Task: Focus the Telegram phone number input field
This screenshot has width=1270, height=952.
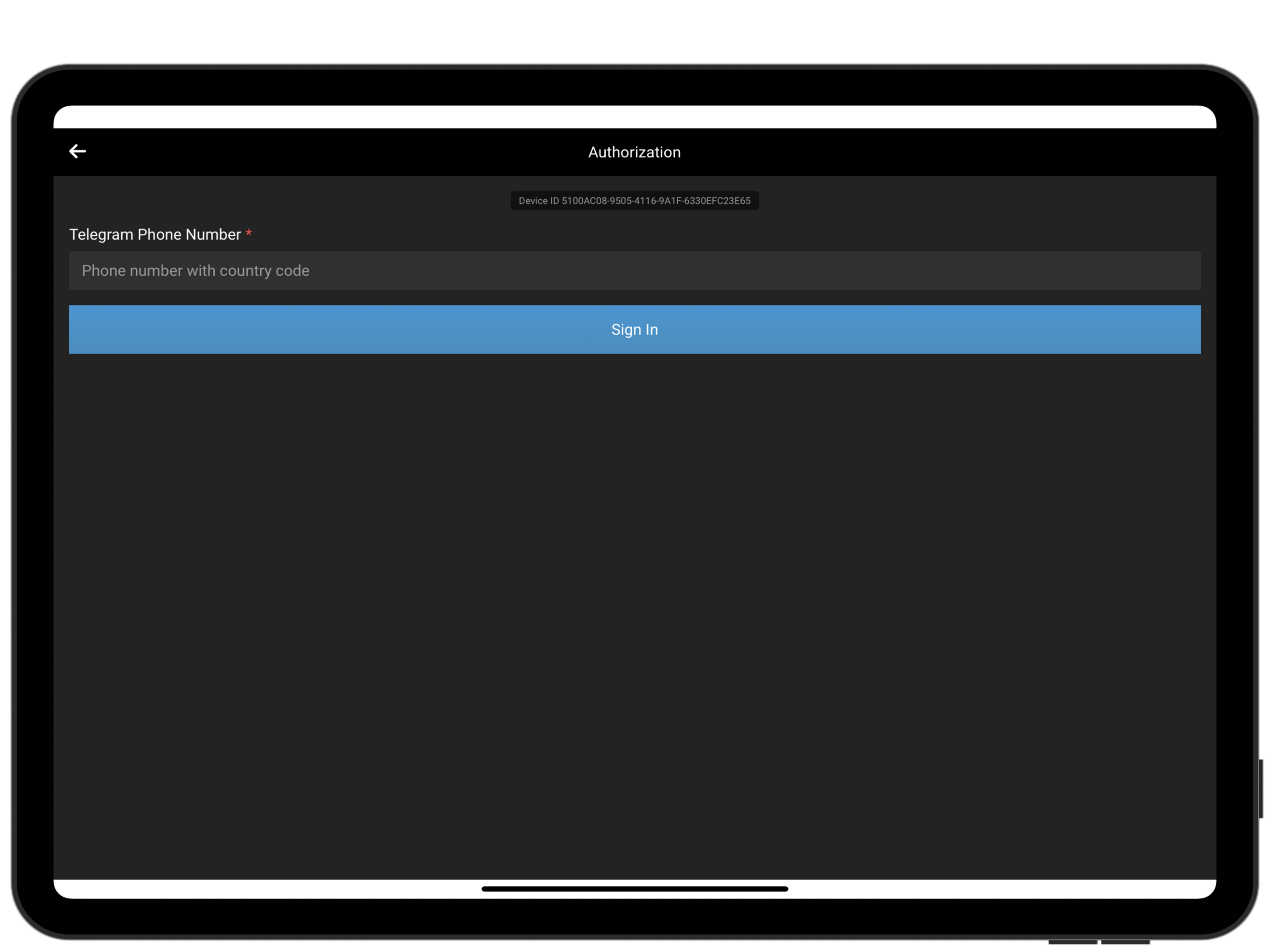Action: coord(635,271)
